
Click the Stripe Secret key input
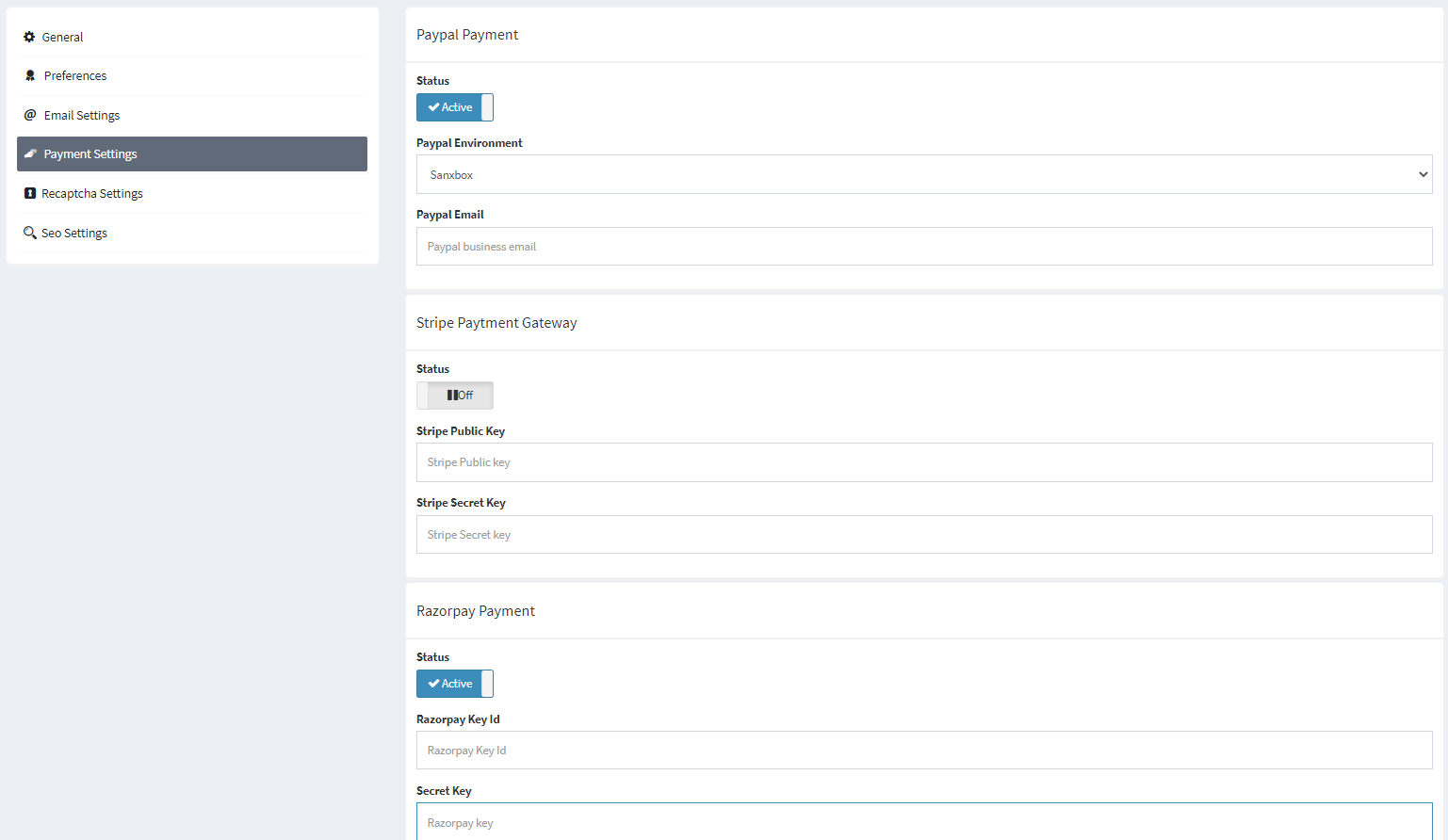924,534
